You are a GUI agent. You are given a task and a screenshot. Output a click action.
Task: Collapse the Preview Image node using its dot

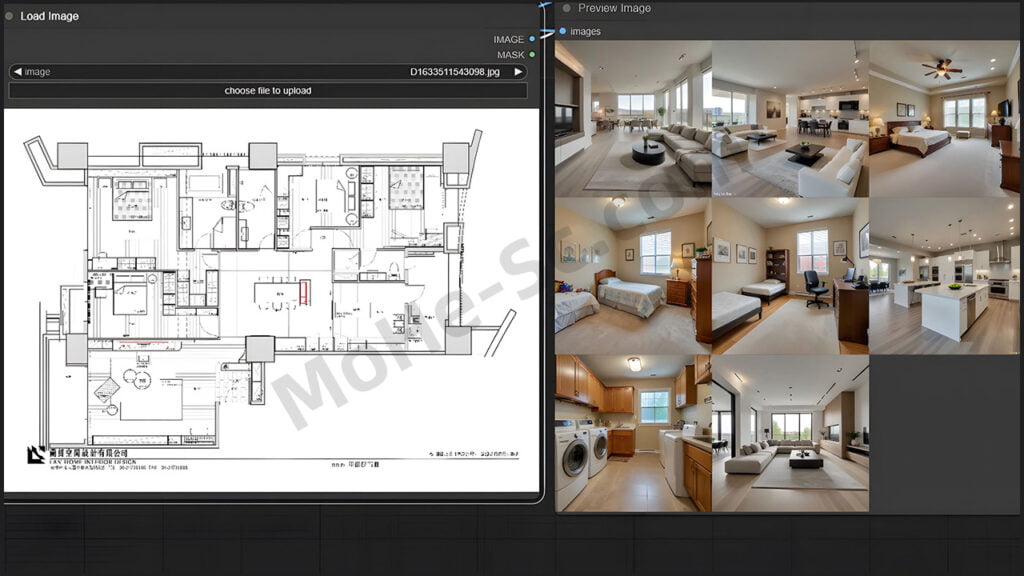click(566, 8)
